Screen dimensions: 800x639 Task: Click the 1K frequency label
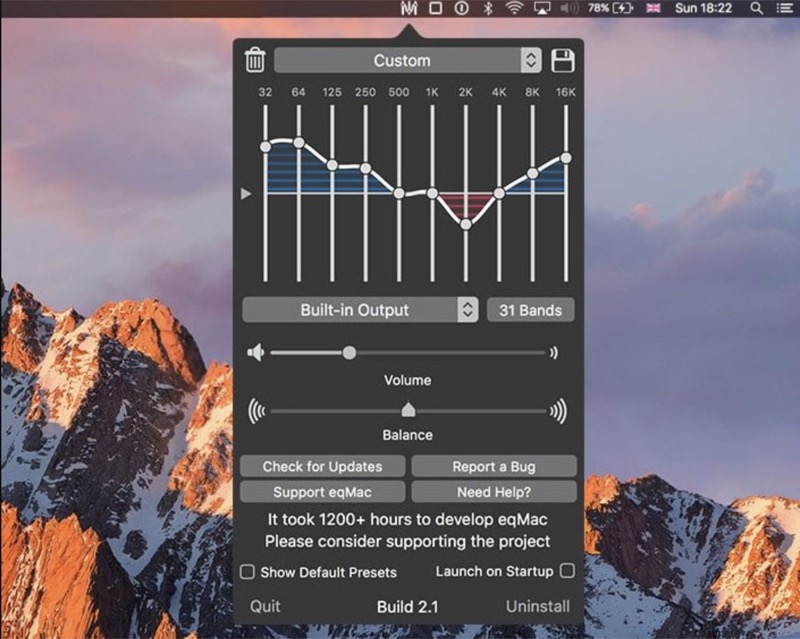[x=432, y=92]
